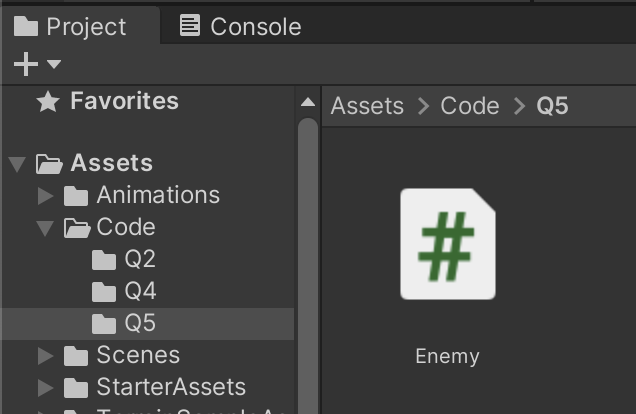
Task: Select the Q5 folder in tree
Action: click(x=140, y=324)
